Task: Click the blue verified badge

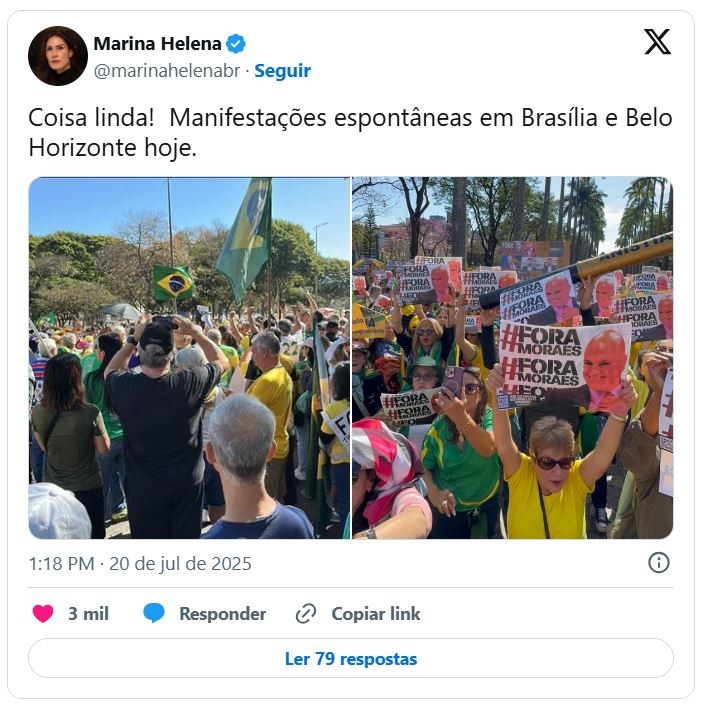Action: (x=236, y=44)
